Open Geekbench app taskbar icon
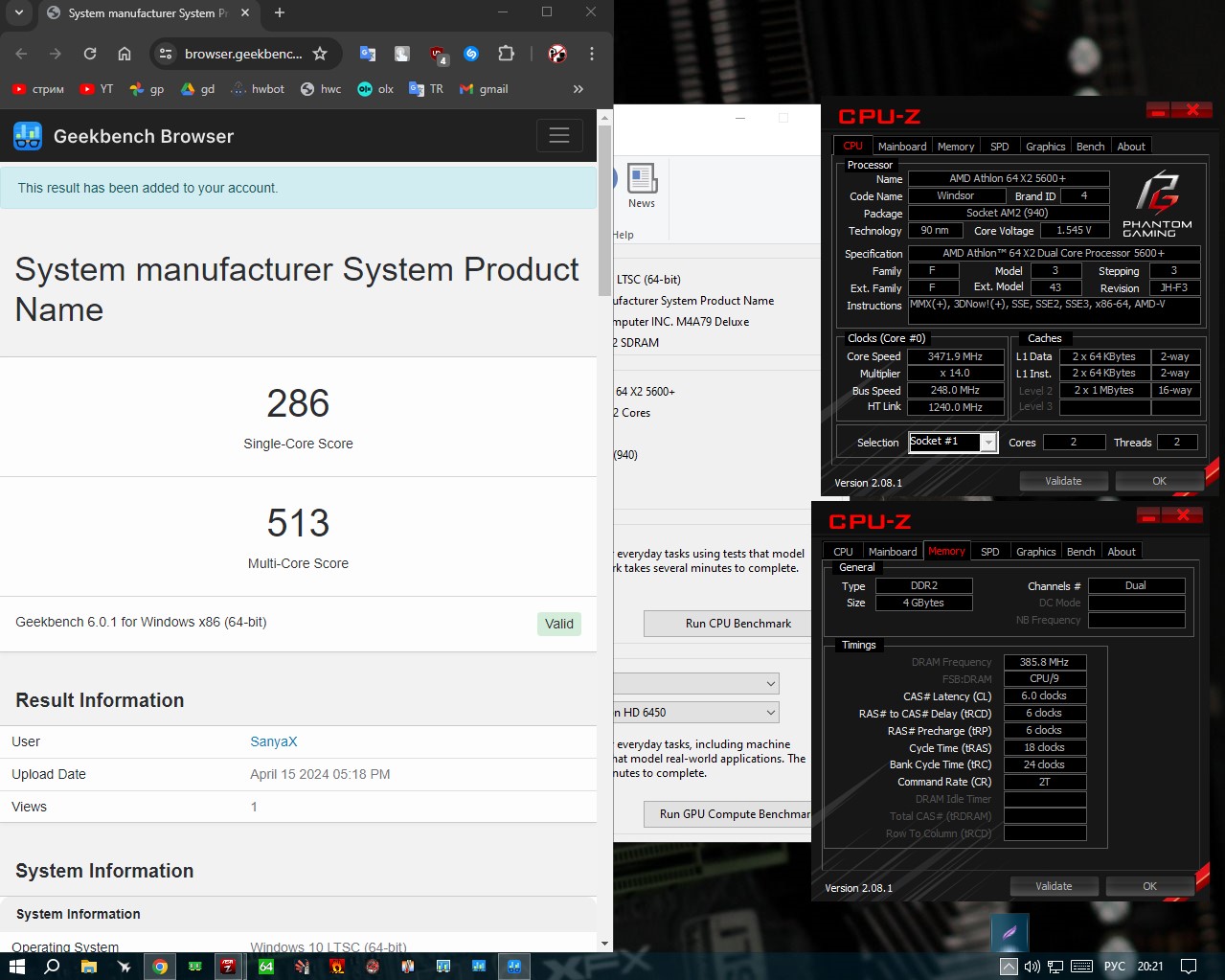This screenshot has height=980, width=1225. pyautogui.click(x=514, y=966)
